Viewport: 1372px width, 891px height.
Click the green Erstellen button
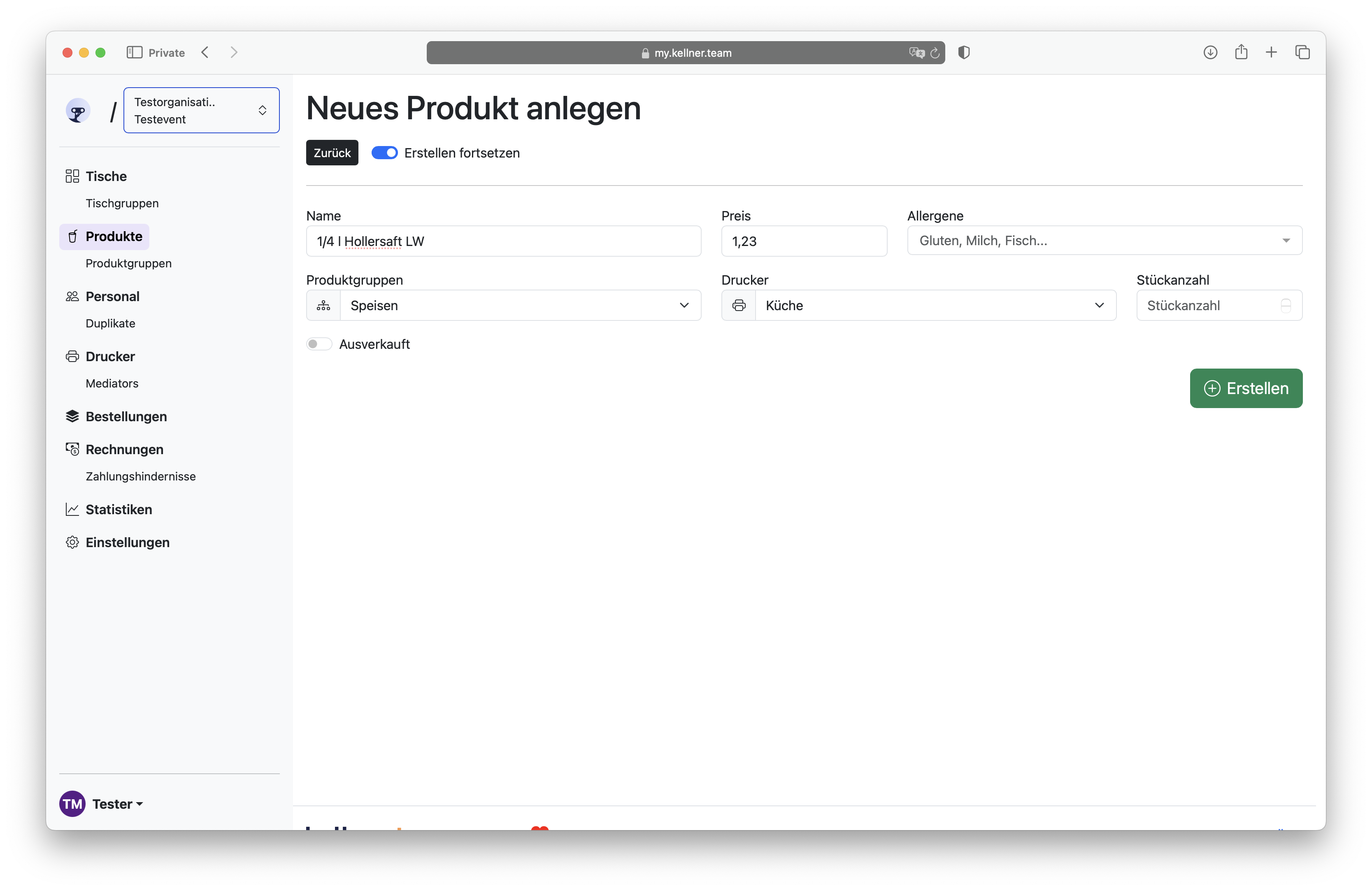tap(1246, 388)
